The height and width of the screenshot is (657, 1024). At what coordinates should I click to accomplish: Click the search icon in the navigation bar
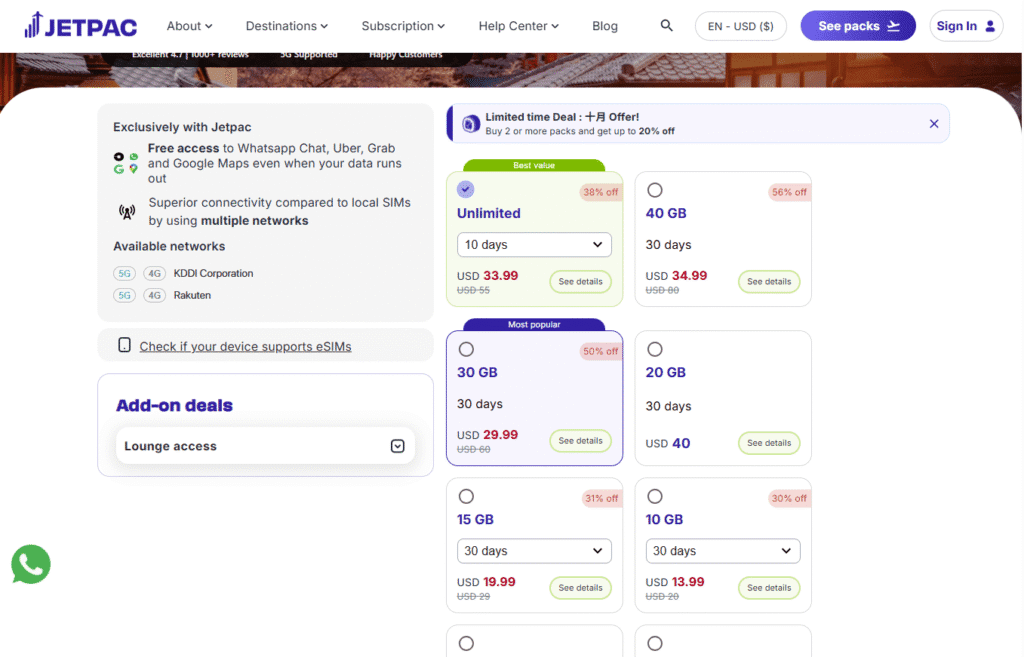[666, 25]
